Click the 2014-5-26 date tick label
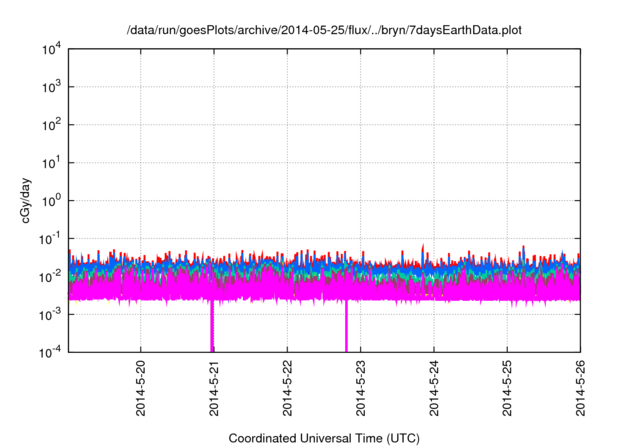The height and width of the screenshot is (448, 640). pos(580,388)
